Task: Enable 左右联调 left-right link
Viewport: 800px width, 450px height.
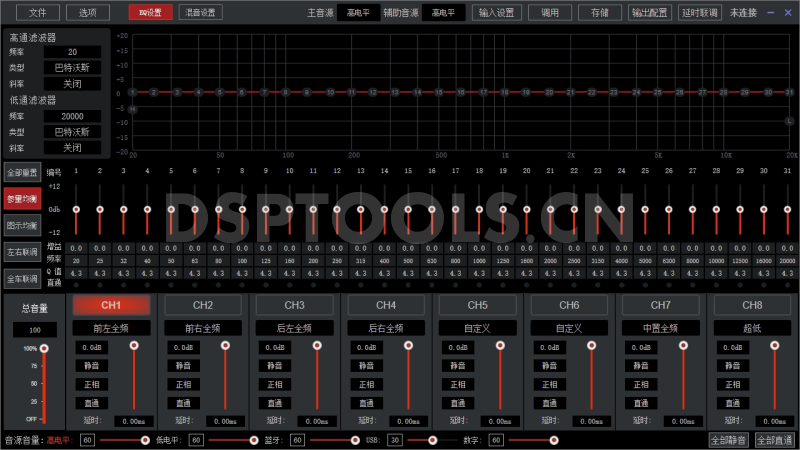Action: pos(22,251)
